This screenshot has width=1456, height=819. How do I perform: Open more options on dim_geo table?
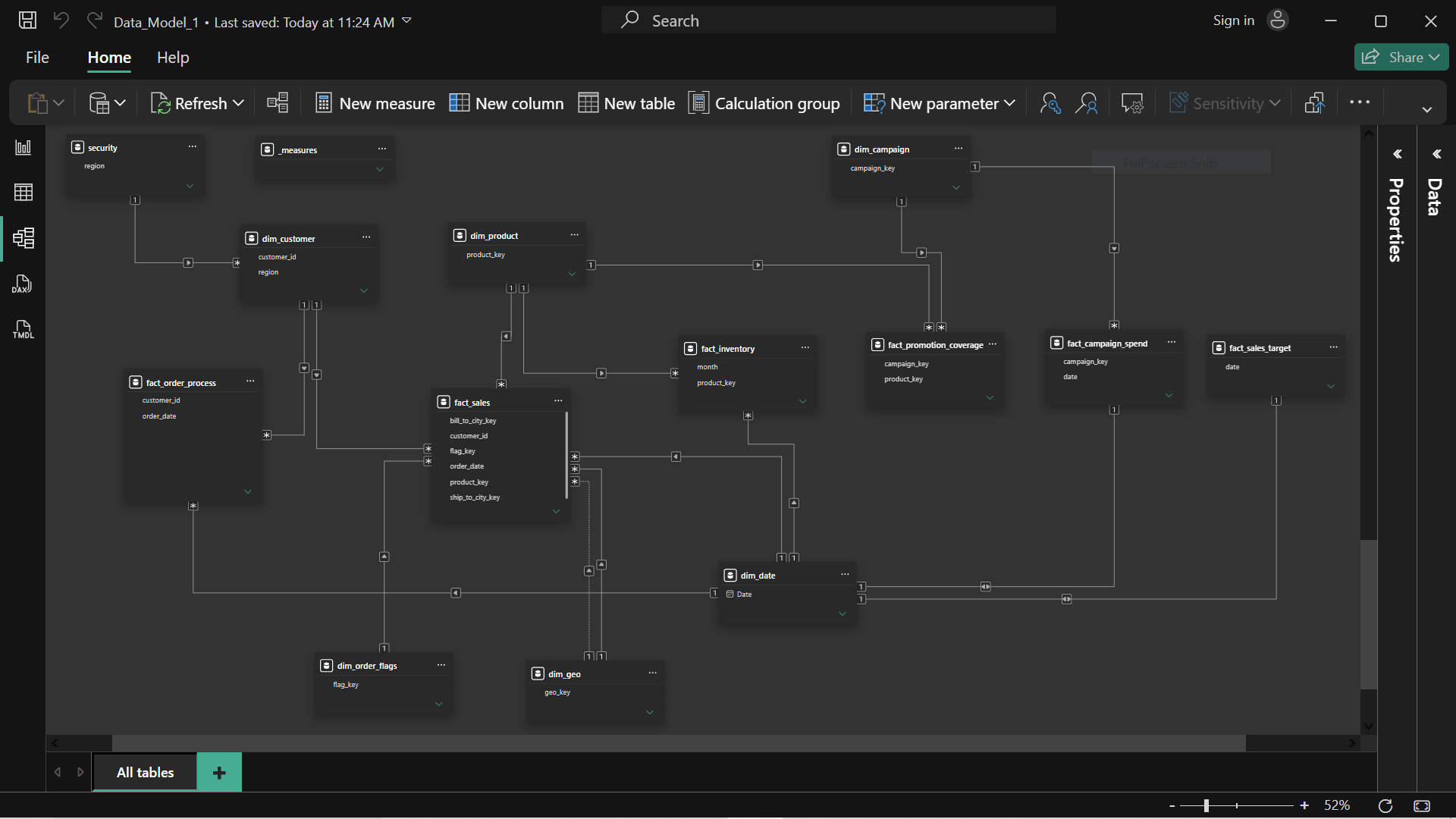tap(652, 673)
